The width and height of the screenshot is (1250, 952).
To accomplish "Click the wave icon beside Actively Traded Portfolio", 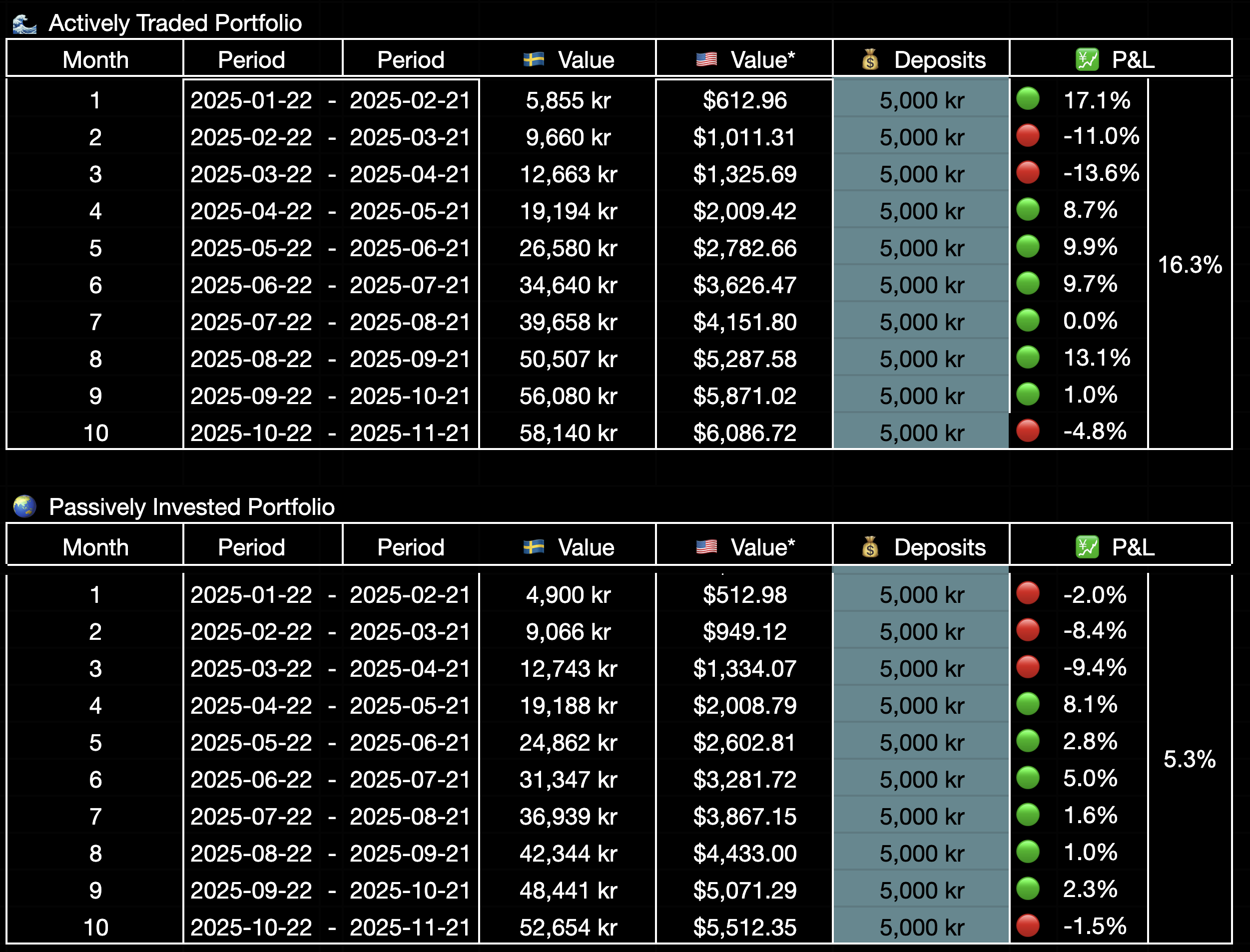I will pos(24,24).
